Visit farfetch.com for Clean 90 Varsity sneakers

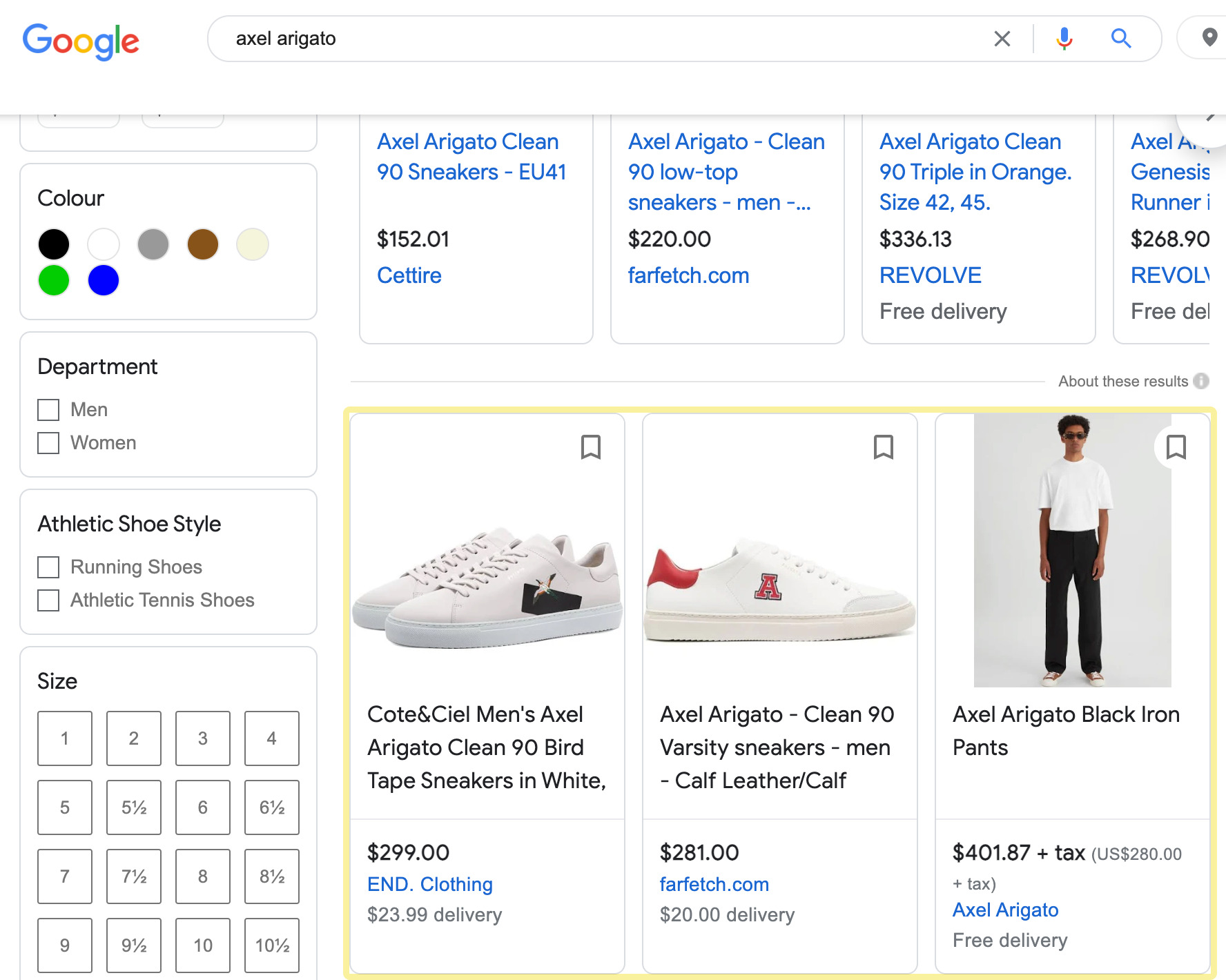713,884
